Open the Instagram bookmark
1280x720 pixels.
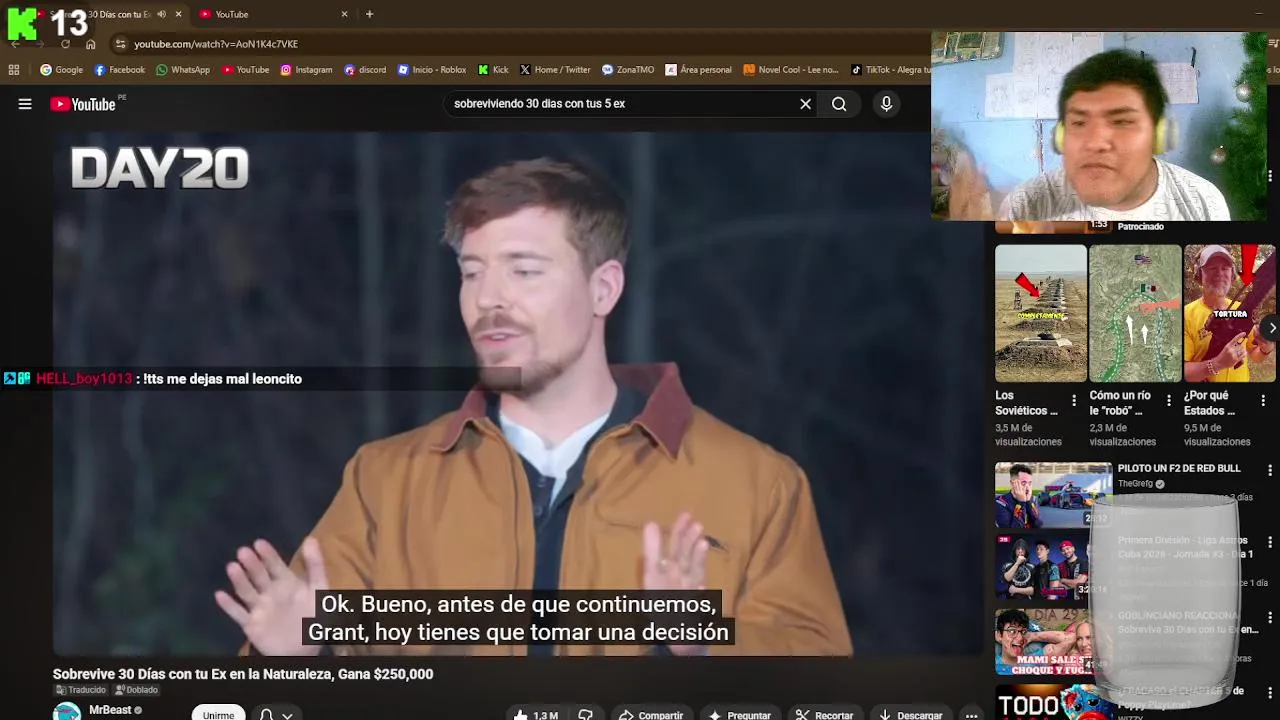click(x=306, y=70)
